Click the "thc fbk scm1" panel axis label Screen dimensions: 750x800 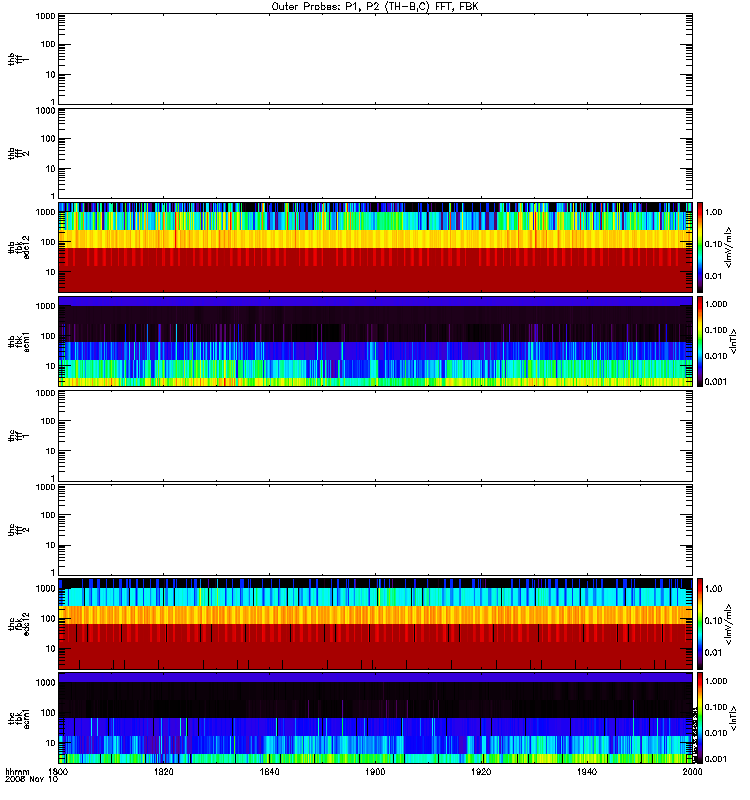click(19, 718)
